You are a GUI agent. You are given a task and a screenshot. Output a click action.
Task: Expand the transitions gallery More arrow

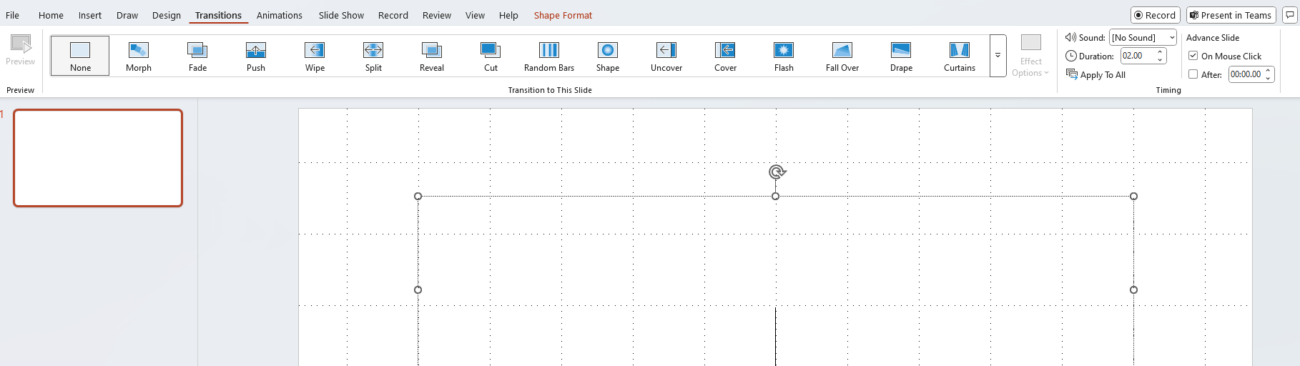pyautogui.click(x=997, y=56)
